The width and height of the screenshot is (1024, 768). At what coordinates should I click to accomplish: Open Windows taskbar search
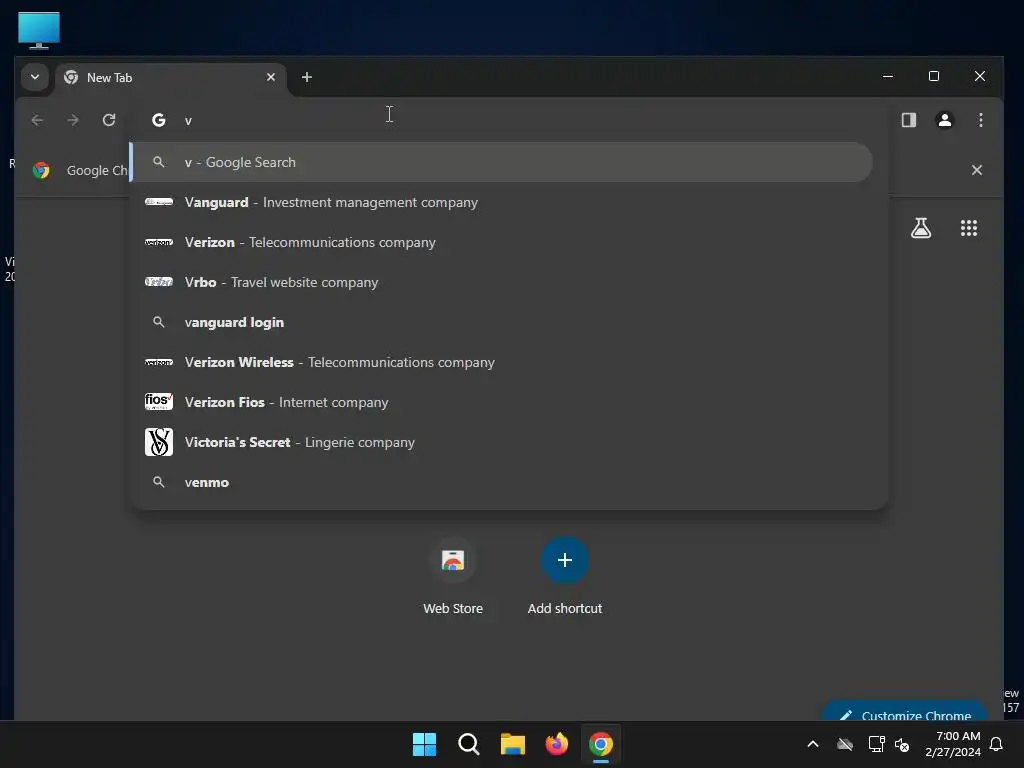468,744
